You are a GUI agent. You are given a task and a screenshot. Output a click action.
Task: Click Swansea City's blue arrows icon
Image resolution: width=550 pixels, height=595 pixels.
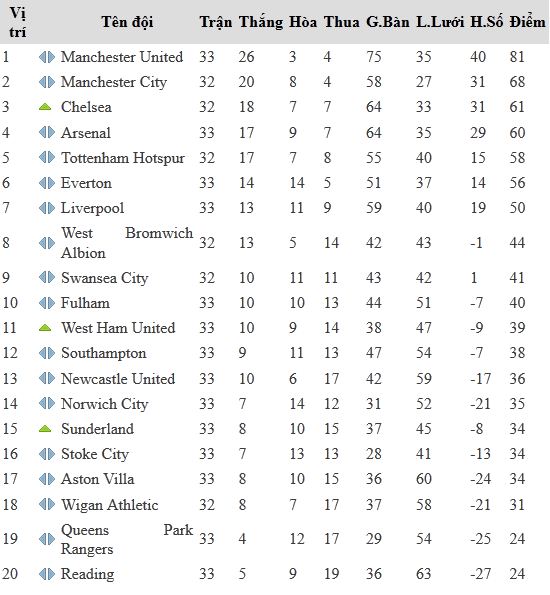pos(47,278)
